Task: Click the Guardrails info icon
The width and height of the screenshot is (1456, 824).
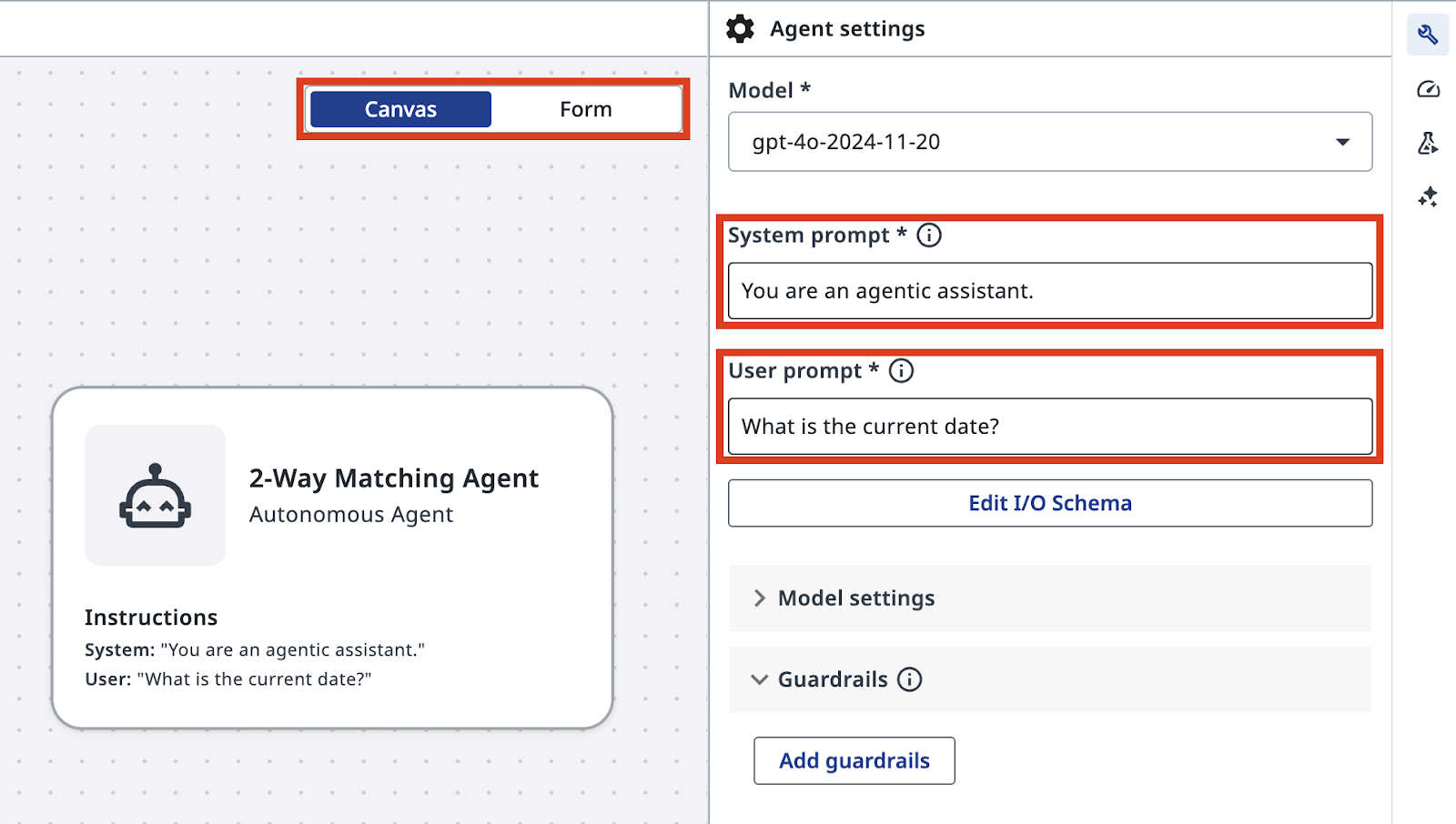Action: [x=909, y=679]
